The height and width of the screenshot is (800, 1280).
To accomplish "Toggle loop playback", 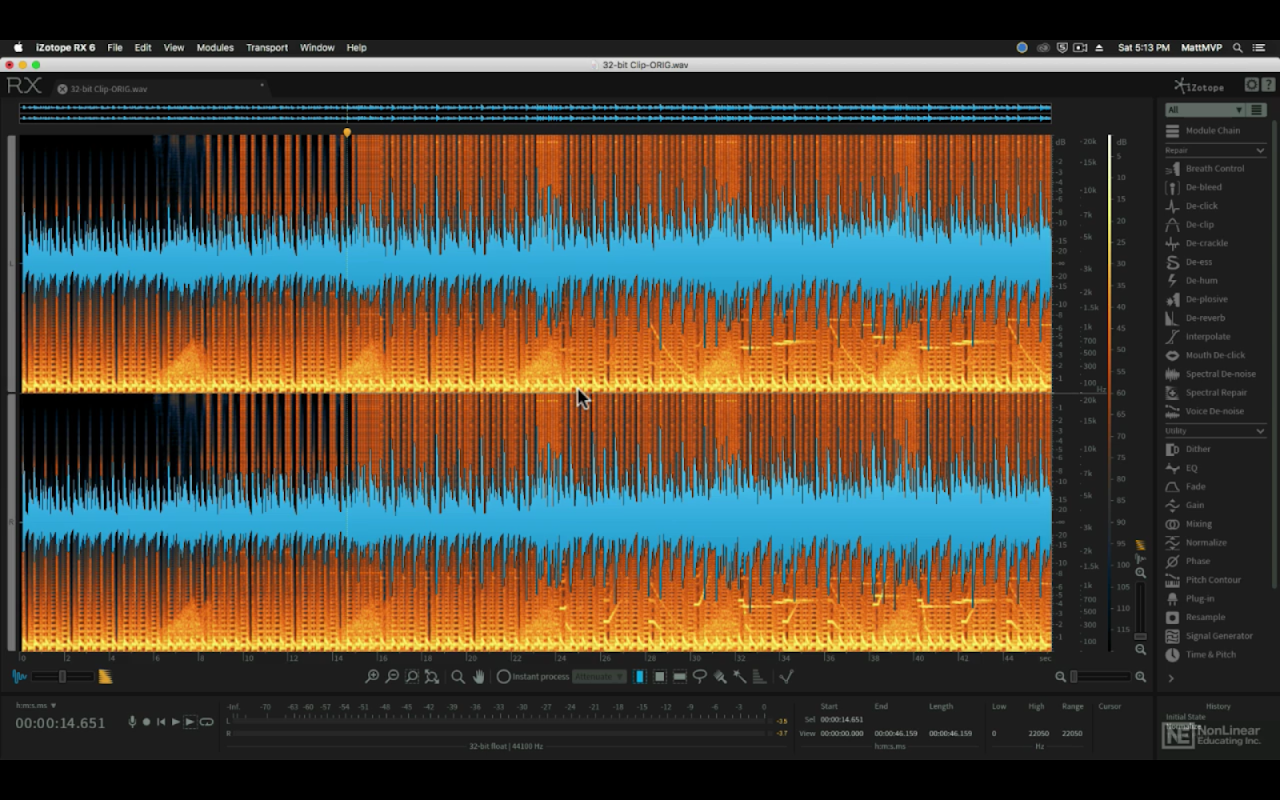I will tap(207, 722).
